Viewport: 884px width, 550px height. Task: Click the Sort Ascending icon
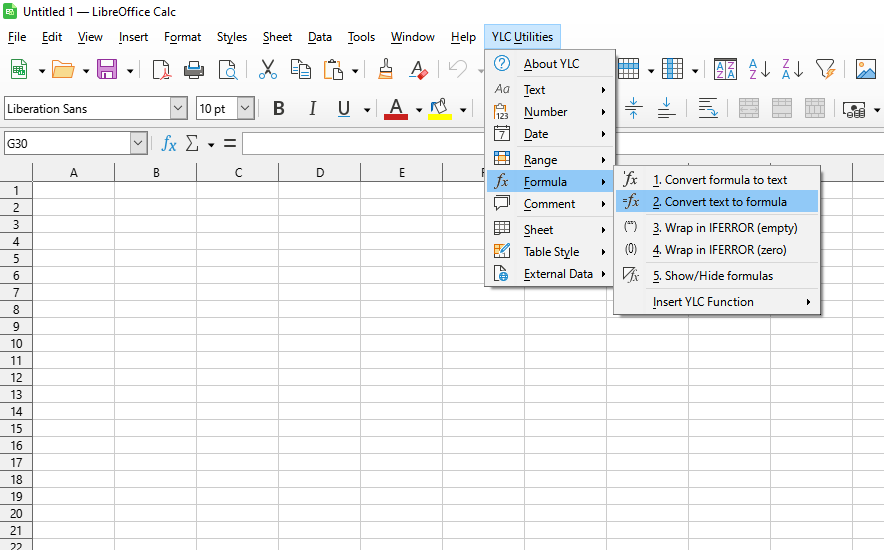pyautogui.click(x=759, y=69)
